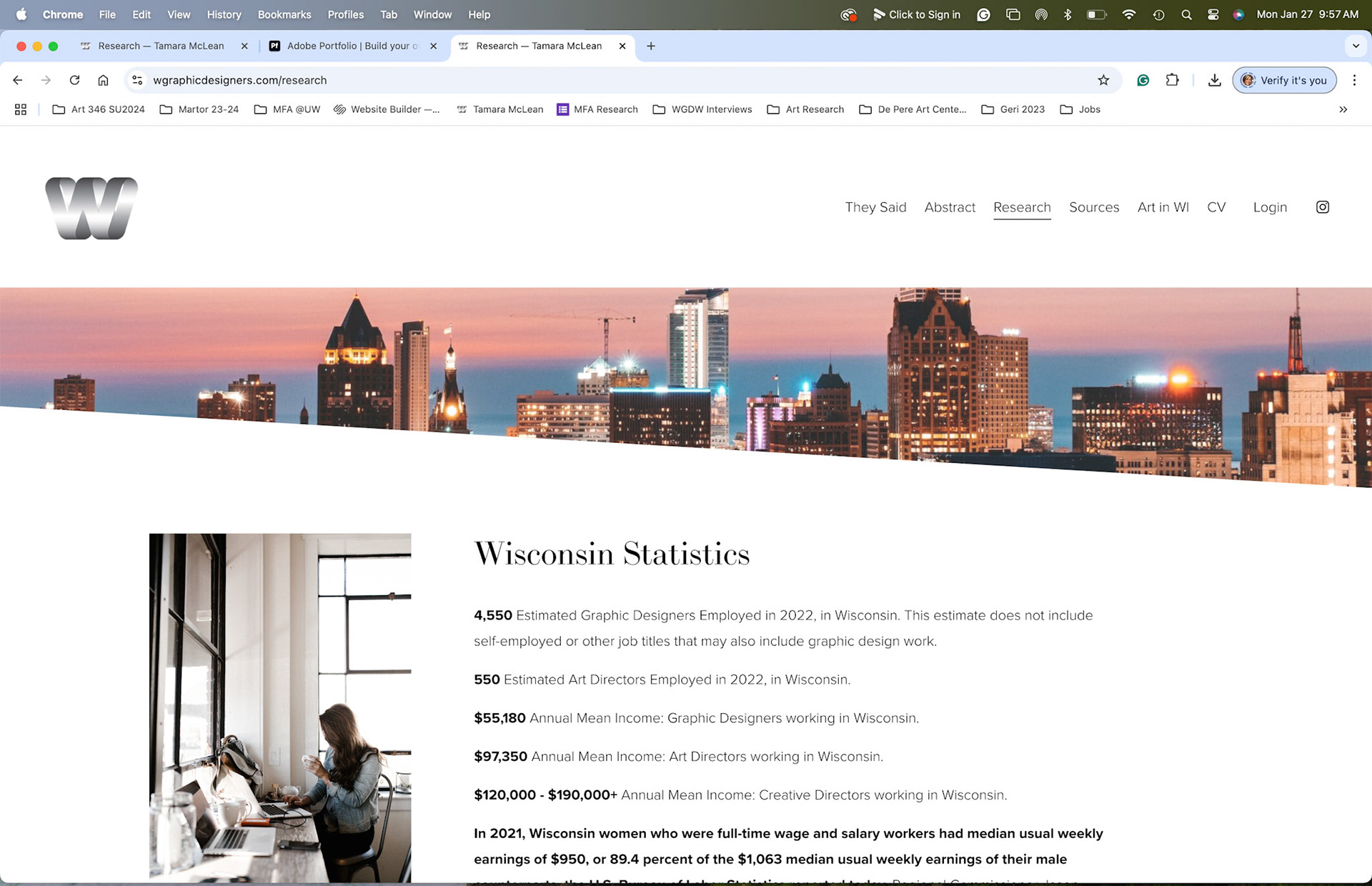Viewport: 1372px width, 886px height.
Task: Expand the tab search dropdown arrow
Action: click(1356, 46)
